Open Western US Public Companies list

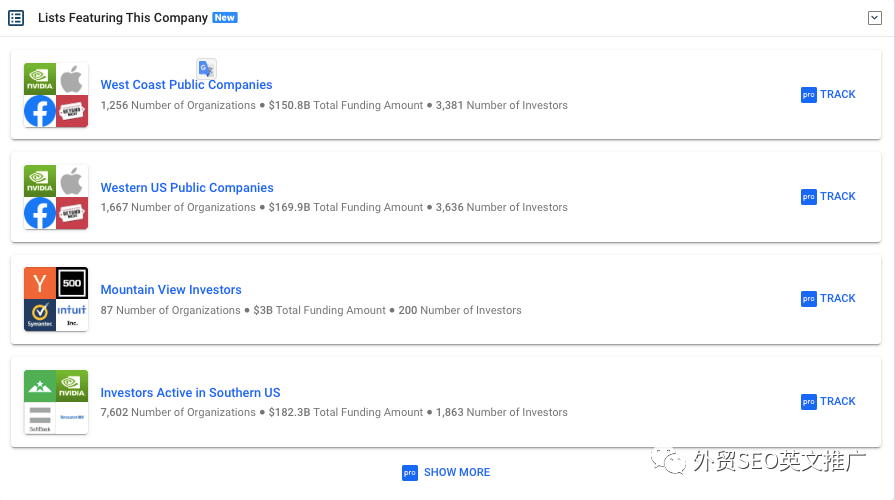[186, 188]
